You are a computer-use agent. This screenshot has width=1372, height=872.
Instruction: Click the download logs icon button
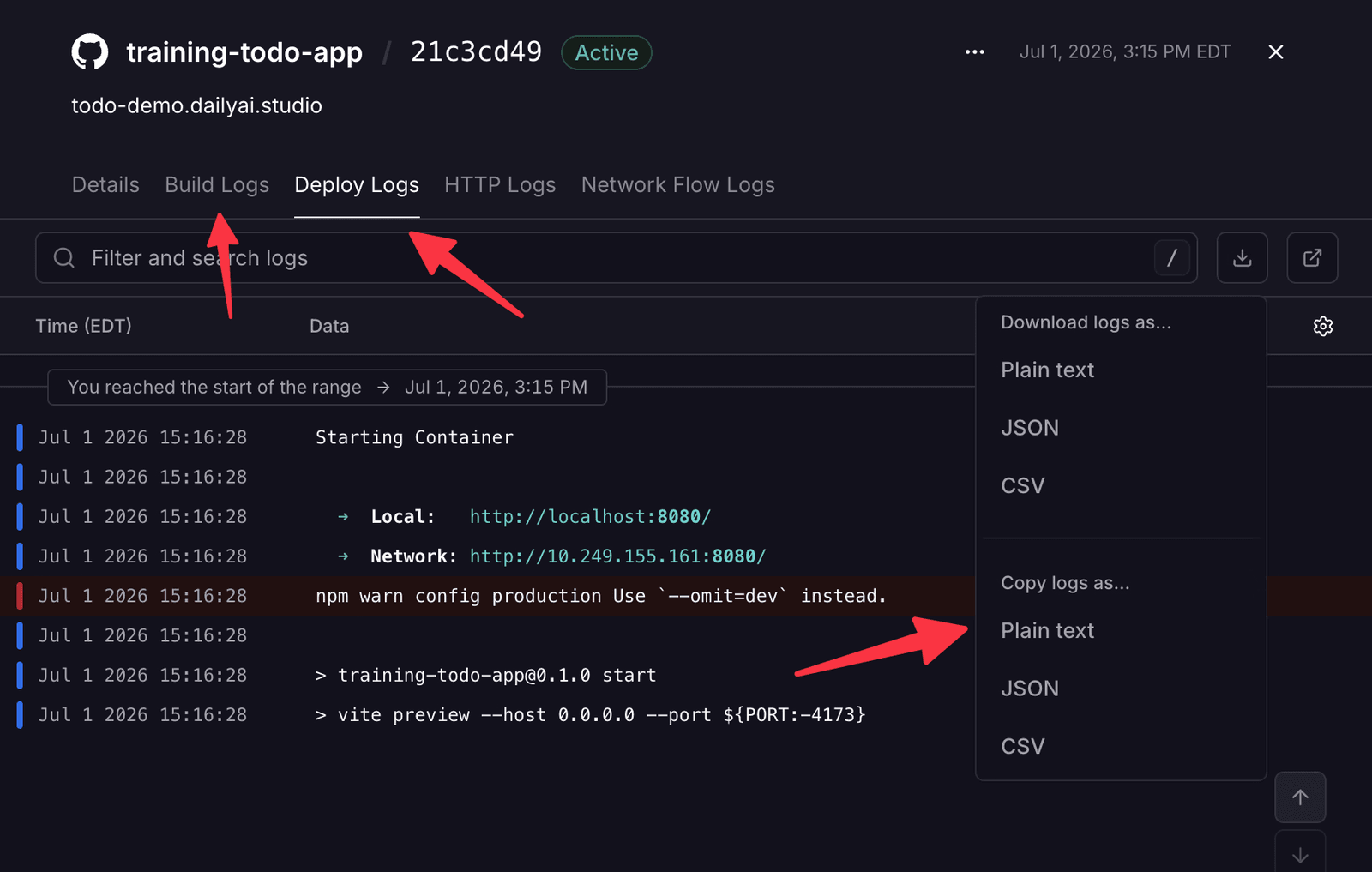1242,257
